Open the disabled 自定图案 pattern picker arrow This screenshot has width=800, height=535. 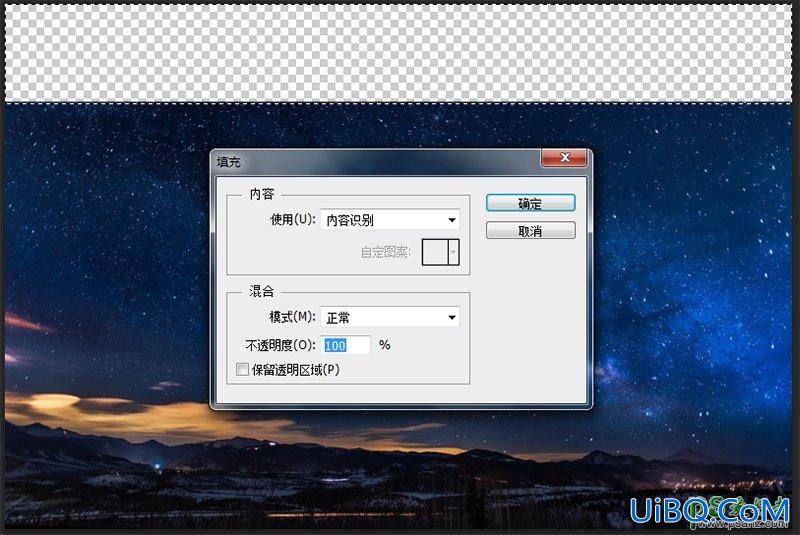pyautogui.click(x=453, y=252)
